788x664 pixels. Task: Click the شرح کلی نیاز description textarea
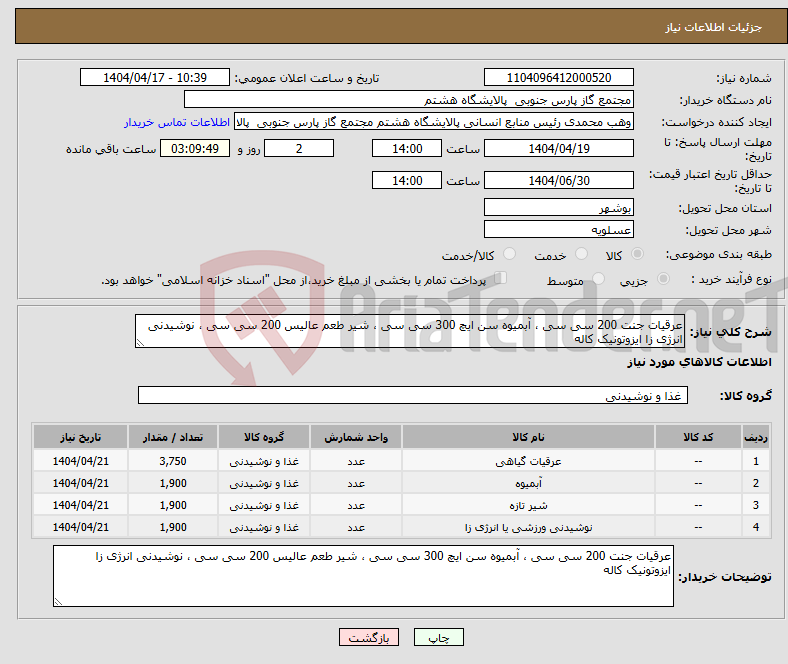(410, 331)
